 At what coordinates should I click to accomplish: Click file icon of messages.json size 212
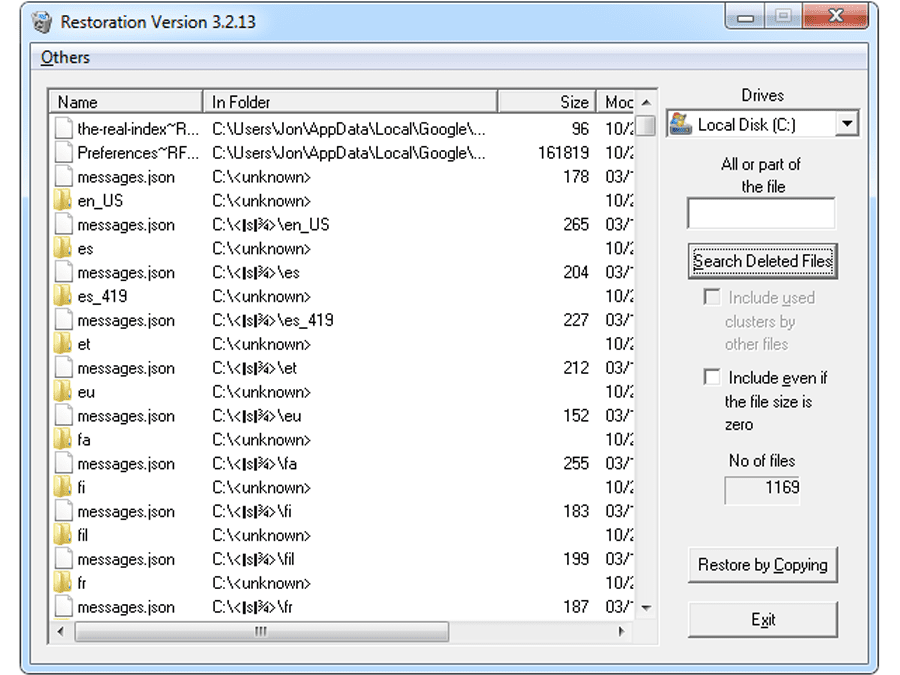click(64, 368)
